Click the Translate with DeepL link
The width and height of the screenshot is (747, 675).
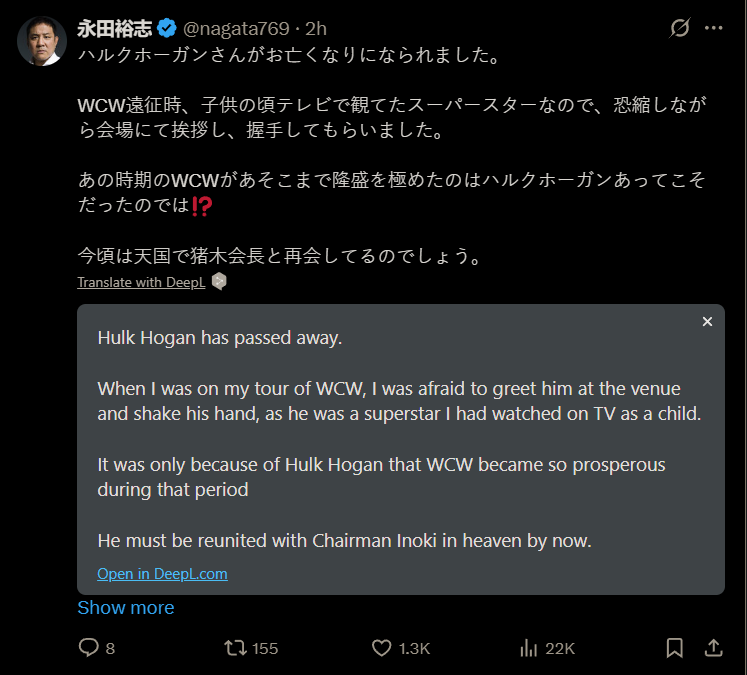coord(141,282)
